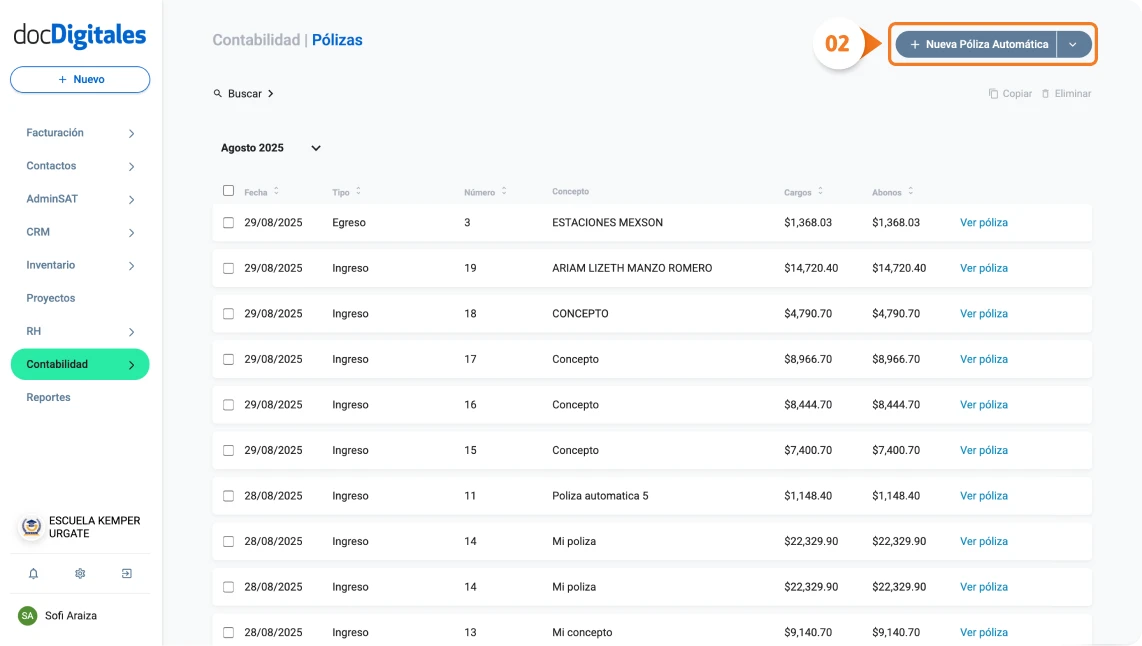Expand the Facturación sidebar menu
This screenshot has width=1142, height=646.
(x=54, y=132)
